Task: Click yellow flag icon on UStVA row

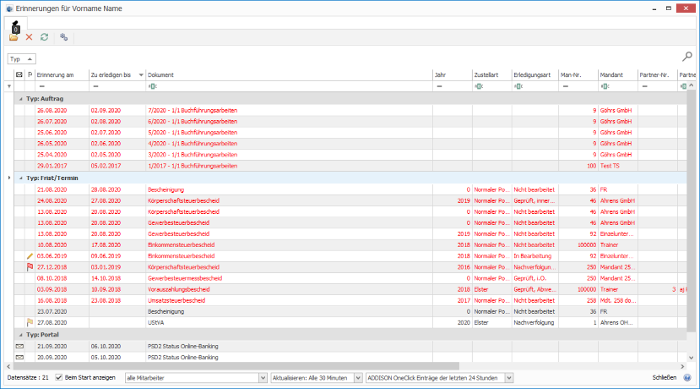Action: point(30,322)
